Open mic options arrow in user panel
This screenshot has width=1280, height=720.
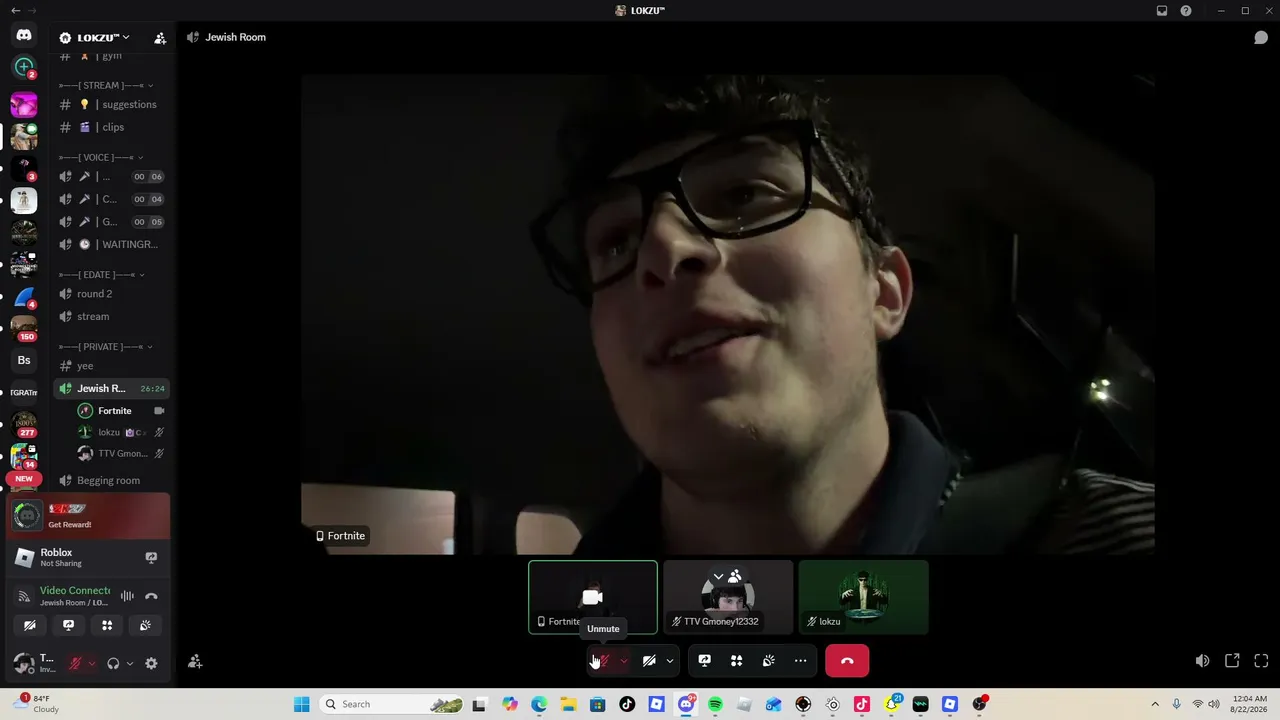pos(91,663)
